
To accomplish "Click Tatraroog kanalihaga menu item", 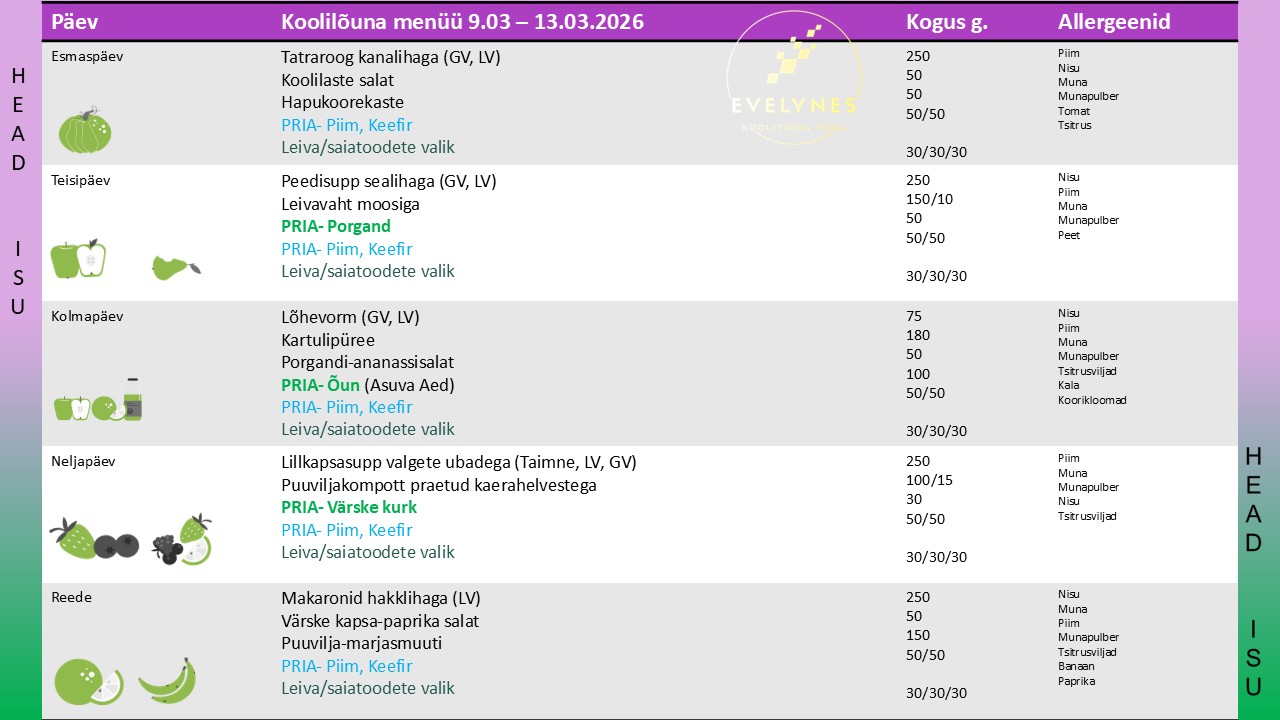I will [390, 58].
